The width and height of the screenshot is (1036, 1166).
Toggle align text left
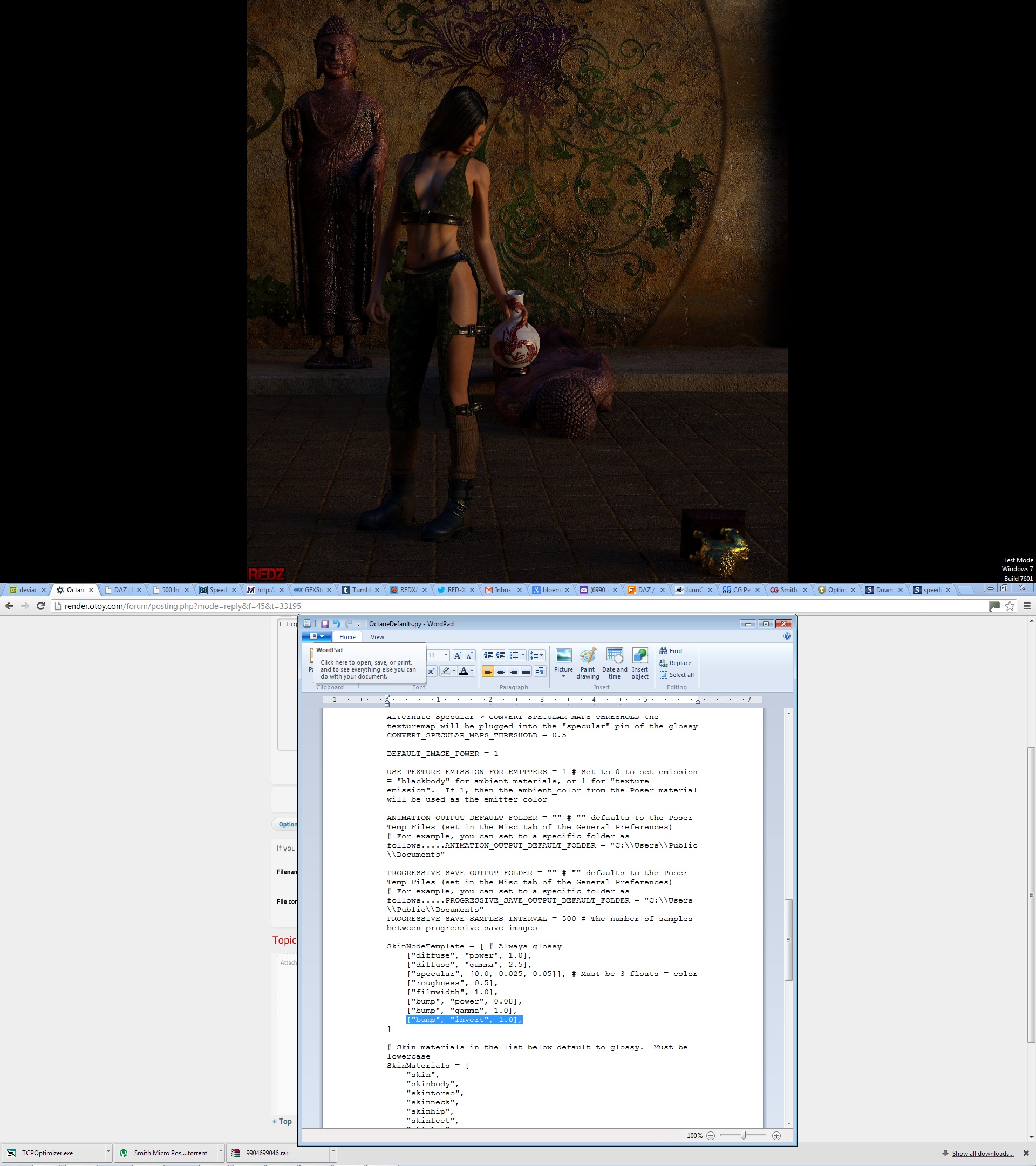(x=488, y=671)
